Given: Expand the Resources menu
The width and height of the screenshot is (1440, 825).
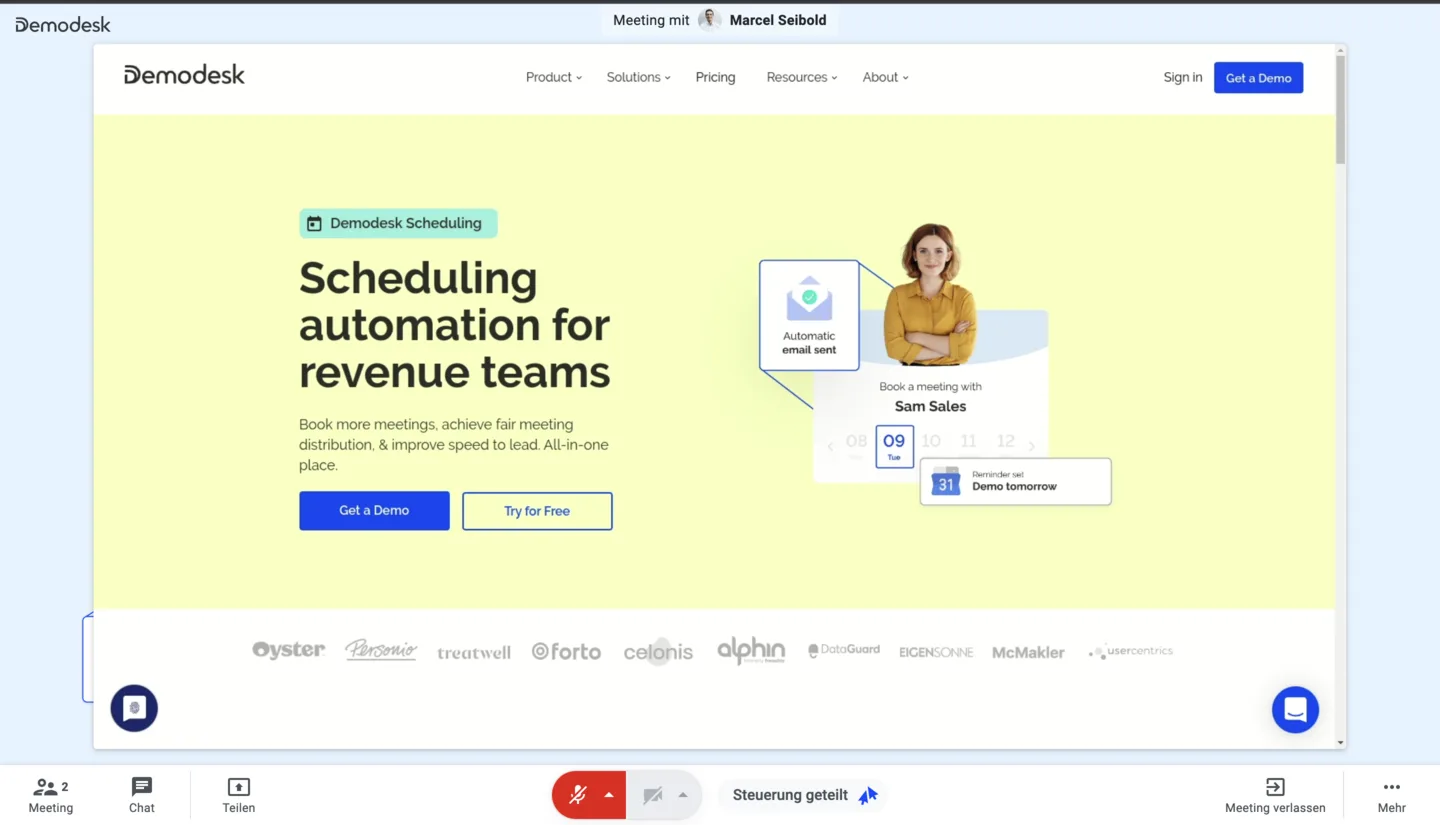Looking at the screenshot, I should pos(802,77).
